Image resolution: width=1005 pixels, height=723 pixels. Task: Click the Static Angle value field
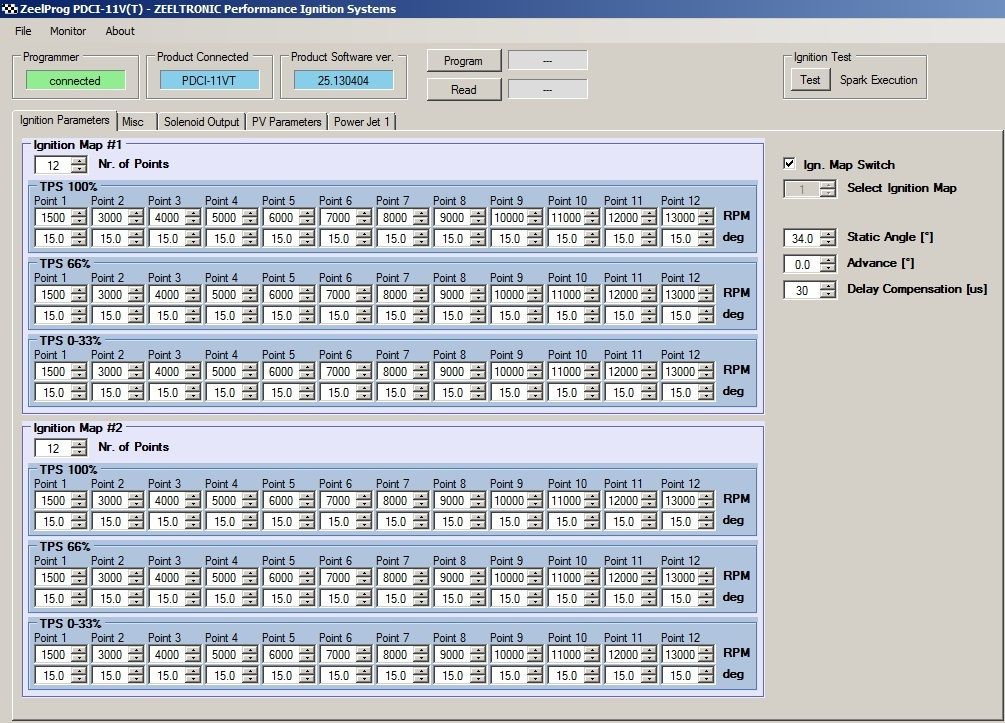tap(802, 238)
